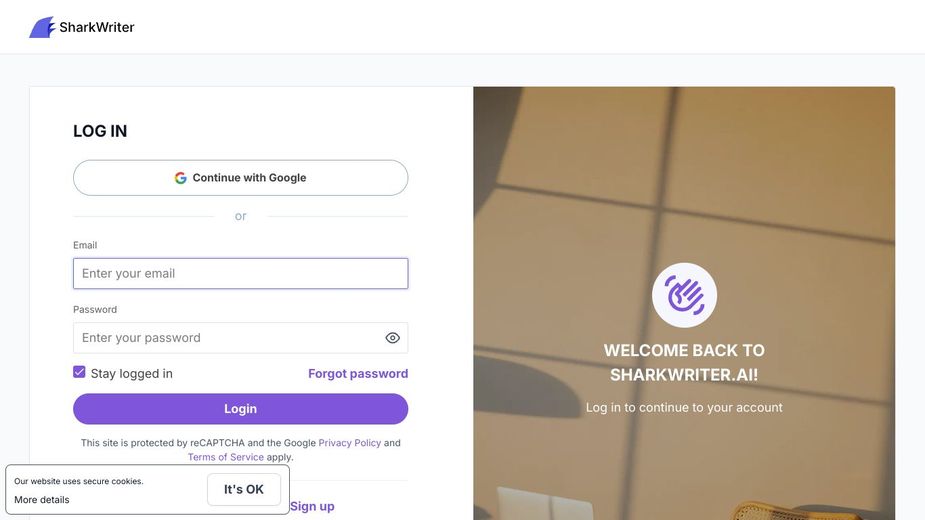Show password using the eye icon
Viewport: 925px width, 520px height.
point(392,338)
